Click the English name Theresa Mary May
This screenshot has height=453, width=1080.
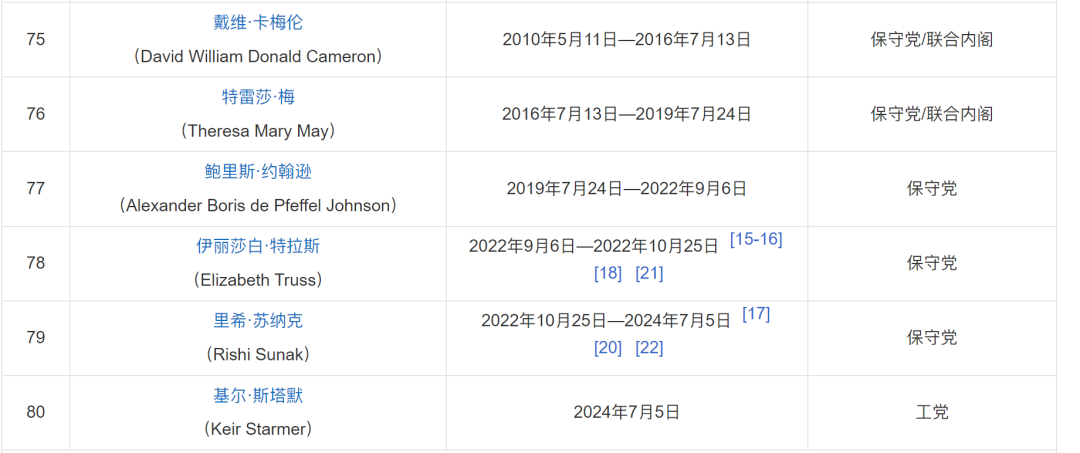click(x=258, y=131)
